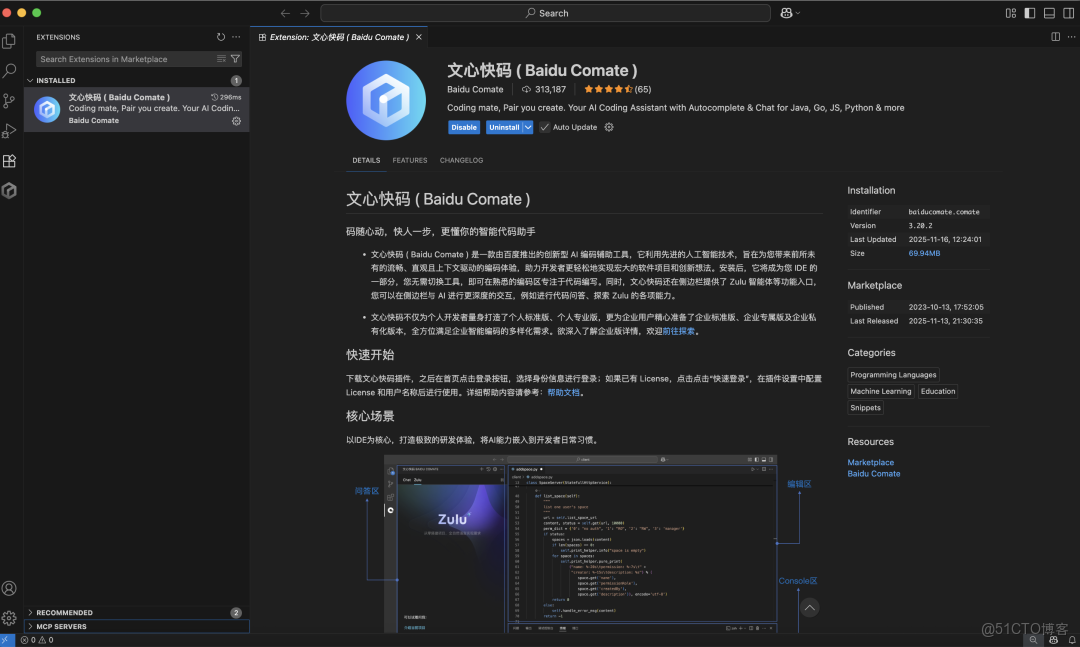Screen dimensions: 1080x647
Task: Click the Disable button
Action: tap(463, 127)
